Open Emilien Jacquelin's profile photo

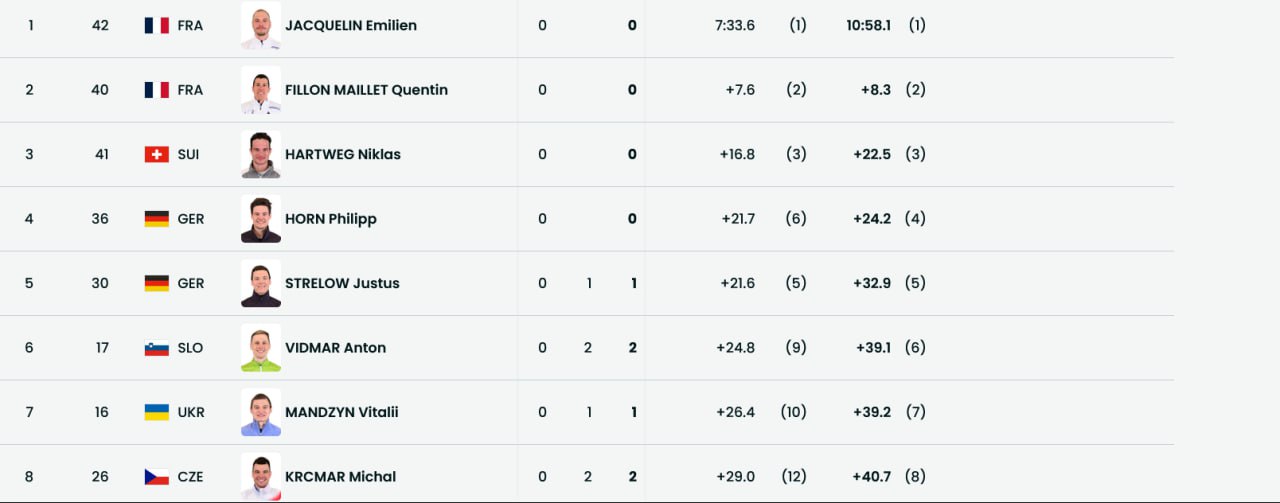pyautogui.click(x=261, y=26)
